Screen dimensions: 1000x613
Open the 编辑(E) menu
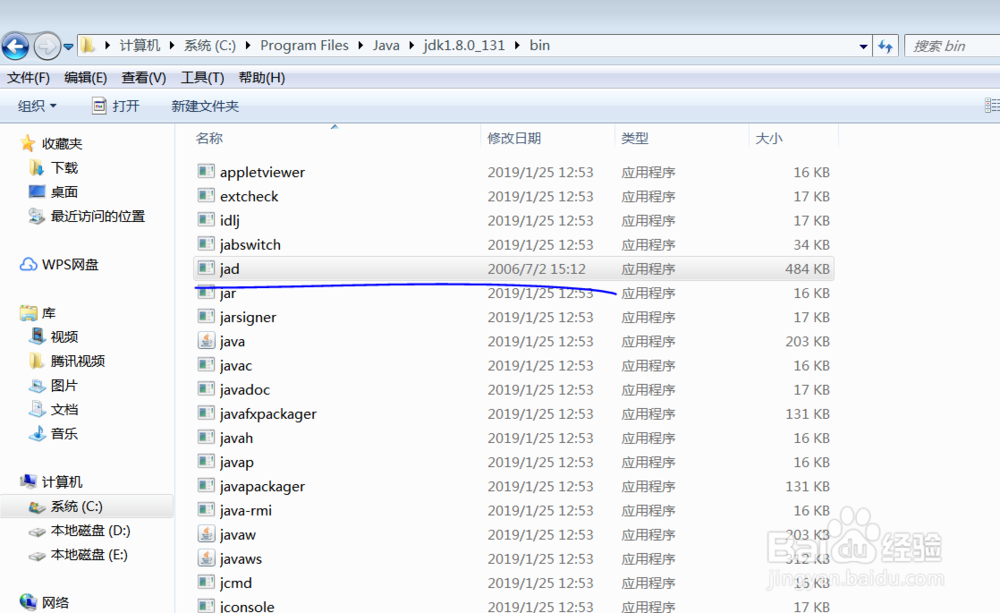coord(85,78)
